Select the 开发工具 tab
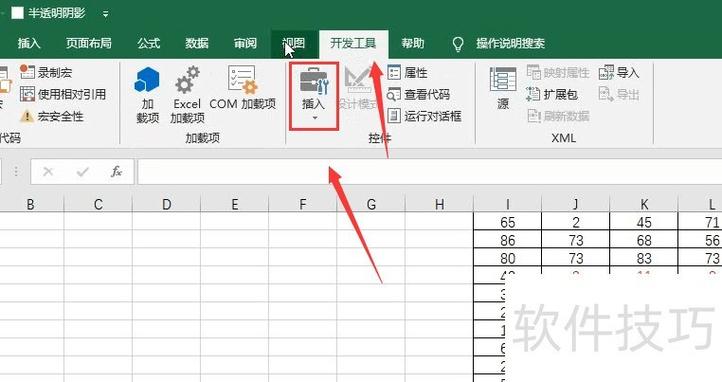 (353, 43)
